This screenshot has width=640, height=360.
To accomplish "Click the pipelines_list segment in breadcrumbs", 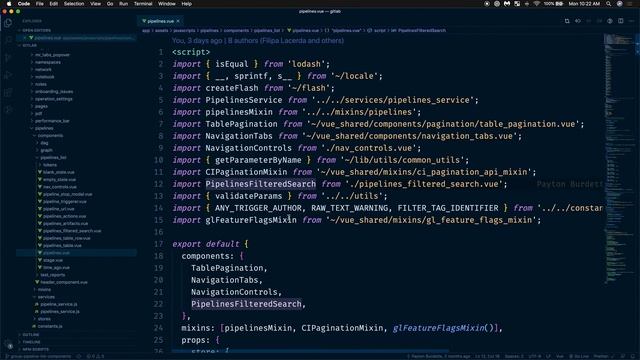I will click(x=267, y=31).
